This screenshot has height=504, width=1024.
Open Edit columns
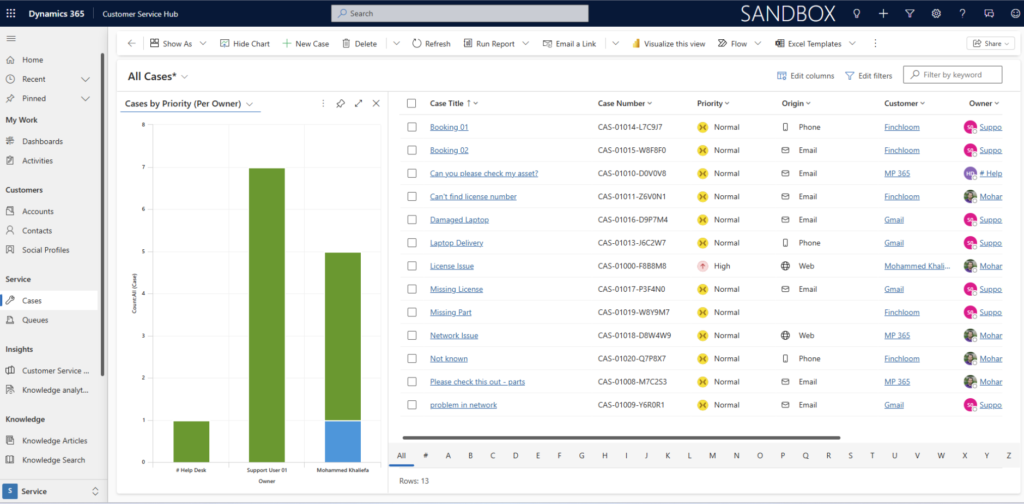[x=805, y=76]
